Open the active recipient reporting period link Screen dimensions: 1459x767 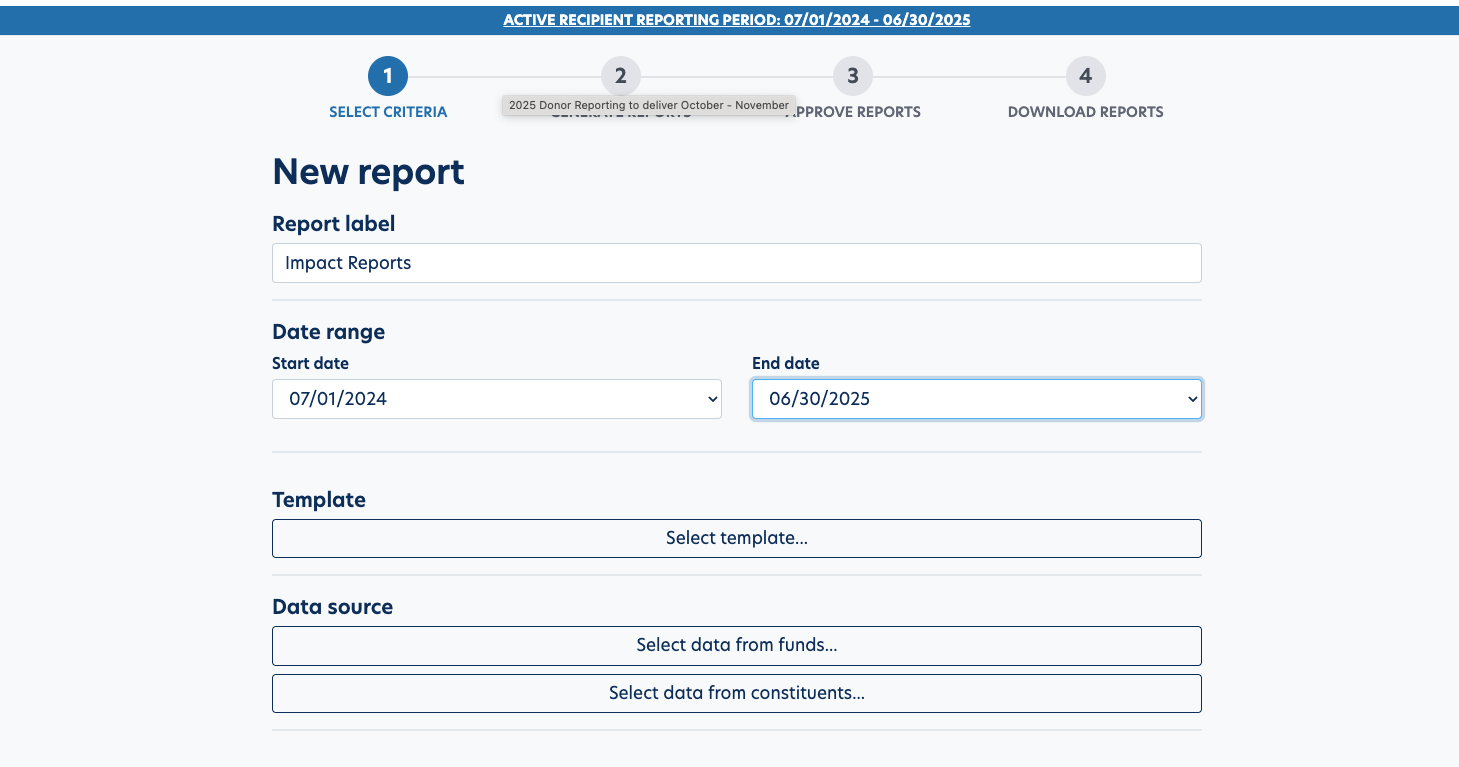pos(736,20)
